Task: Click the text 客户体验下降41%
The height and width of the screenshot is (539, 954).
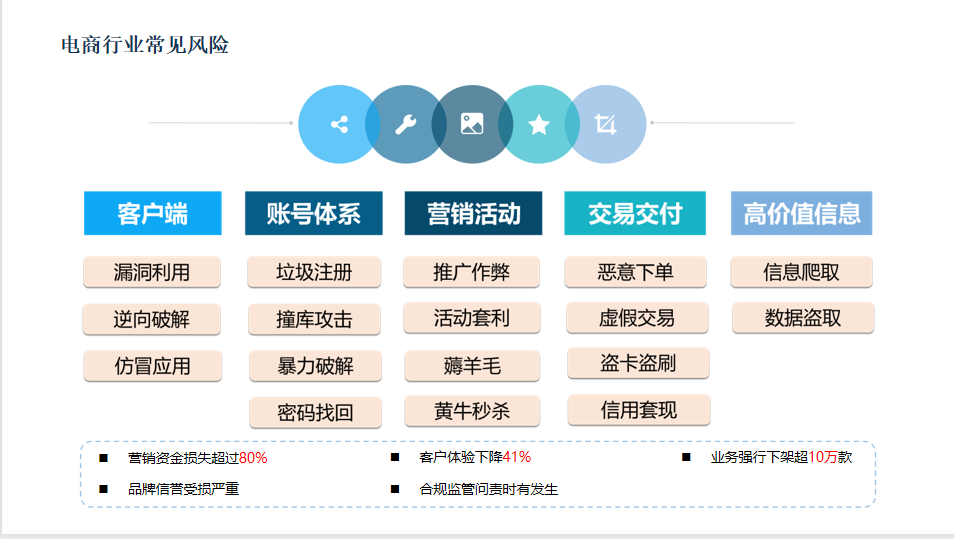Action: (x=475, y=457)
